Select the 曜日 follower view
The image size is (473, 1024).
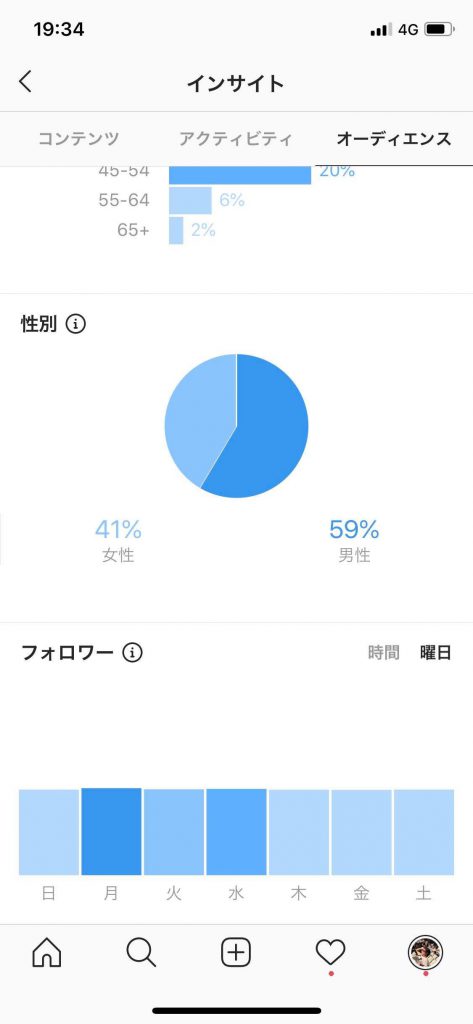pos(436,652)
